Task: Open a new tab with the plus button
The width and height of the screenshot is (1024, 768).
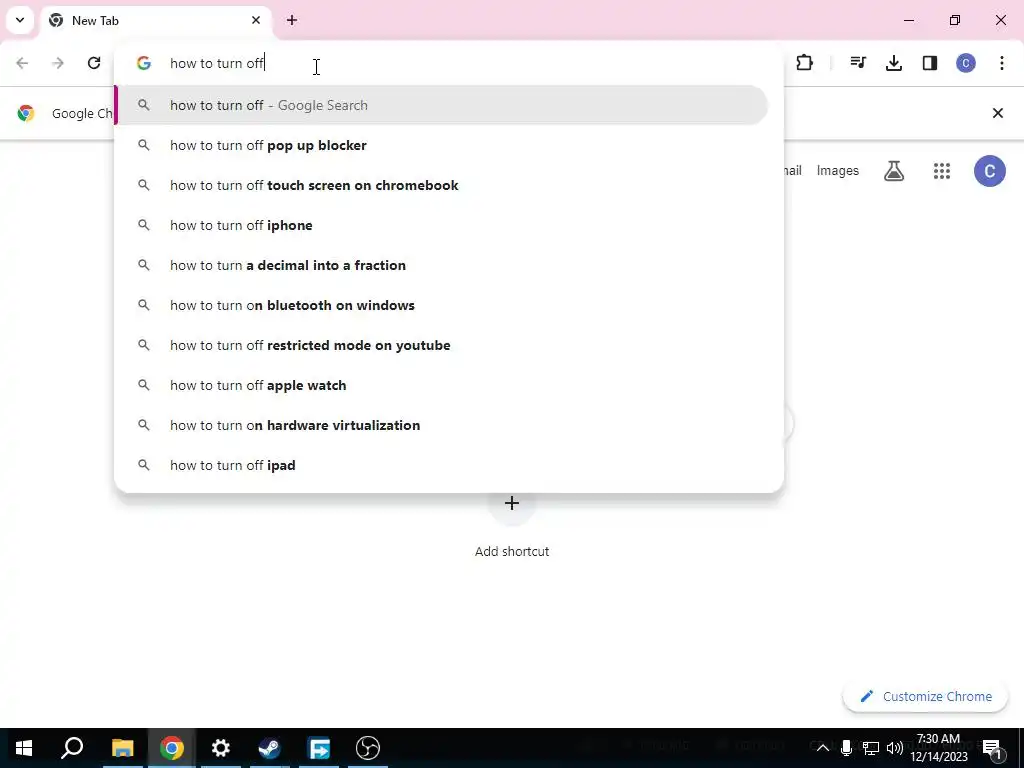Action: [x=292, y=20]
